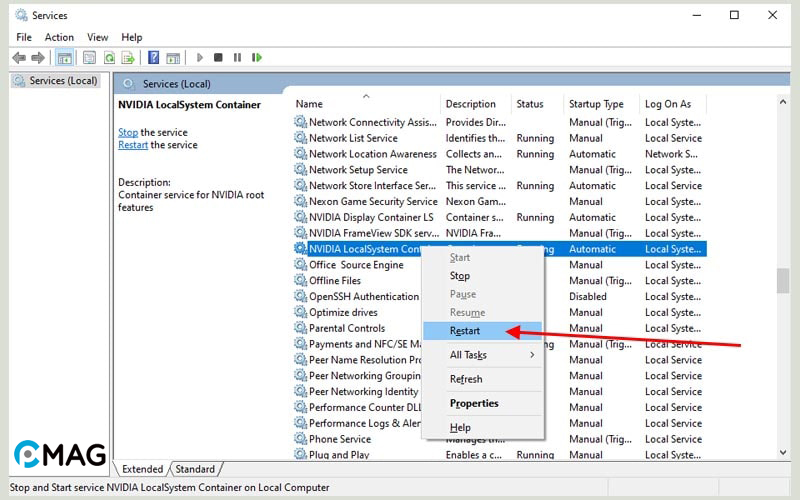Screen dimensions: 800x500
Task: Select the gear icon of Network Setup Service
Action: tap(301, 169)
